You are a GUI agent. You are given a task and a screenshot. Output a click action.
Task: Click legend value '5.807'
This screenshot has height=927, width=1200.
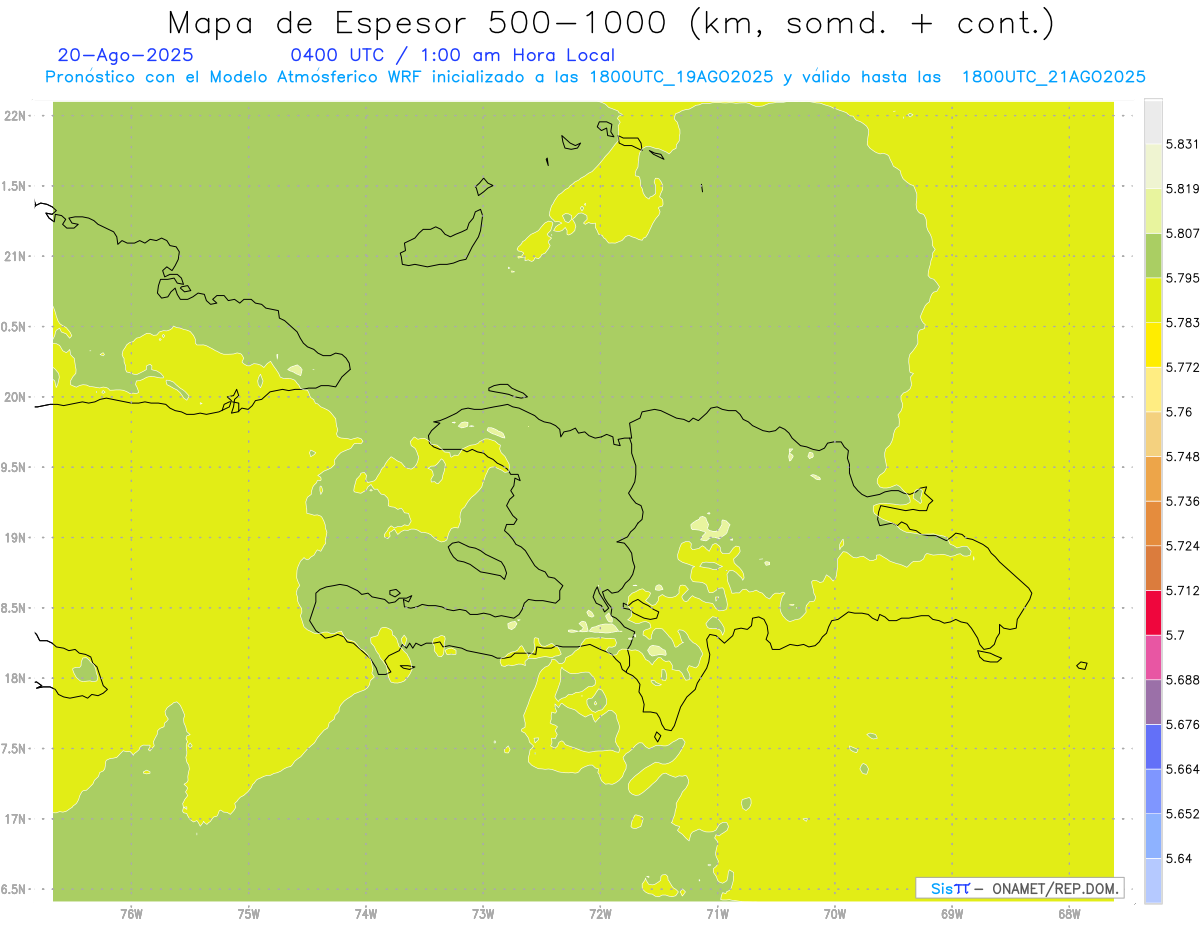(x=1182, y=234)
